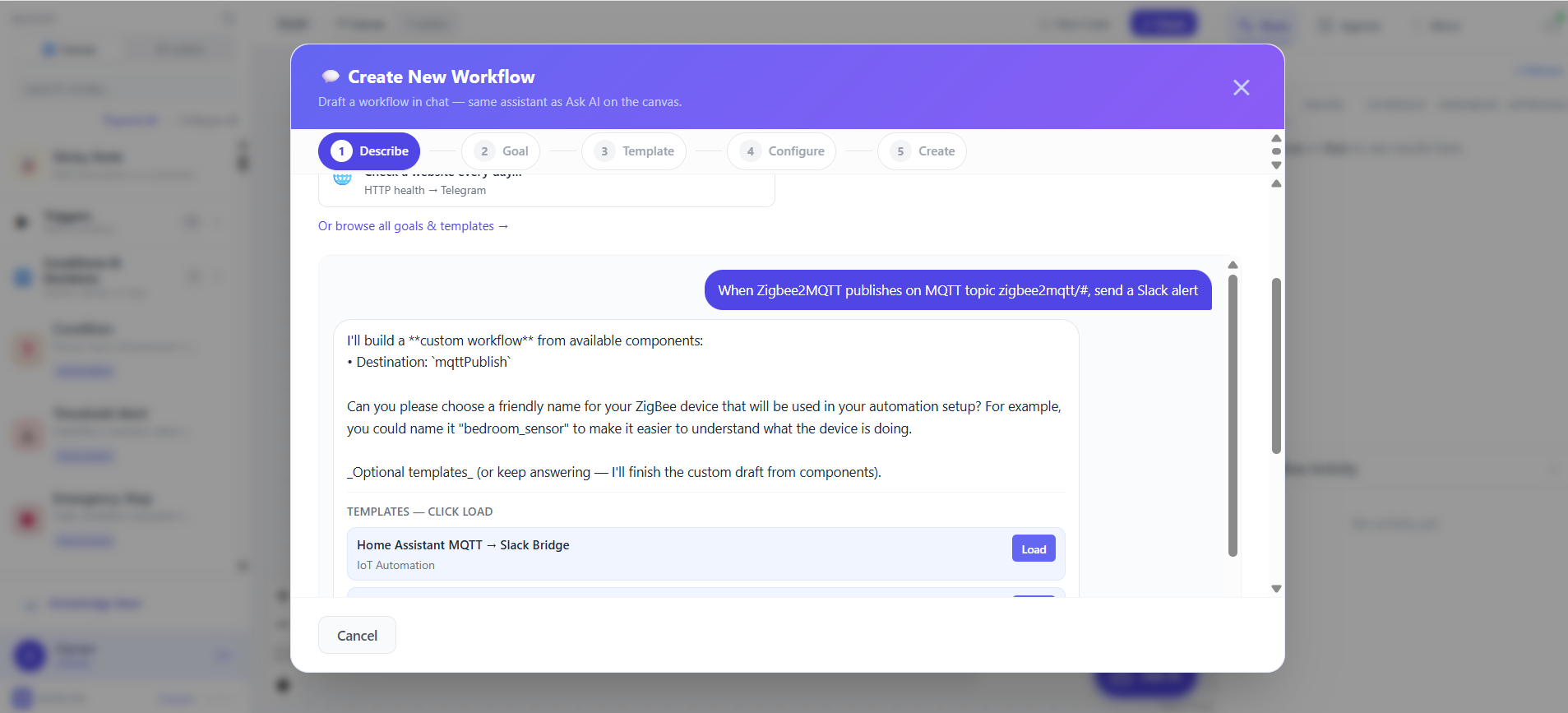The width and height of the screenshot is (1568, 713).
Task: Click the down arrow of the step bar's scrollbar
Action: (1276, 165)
